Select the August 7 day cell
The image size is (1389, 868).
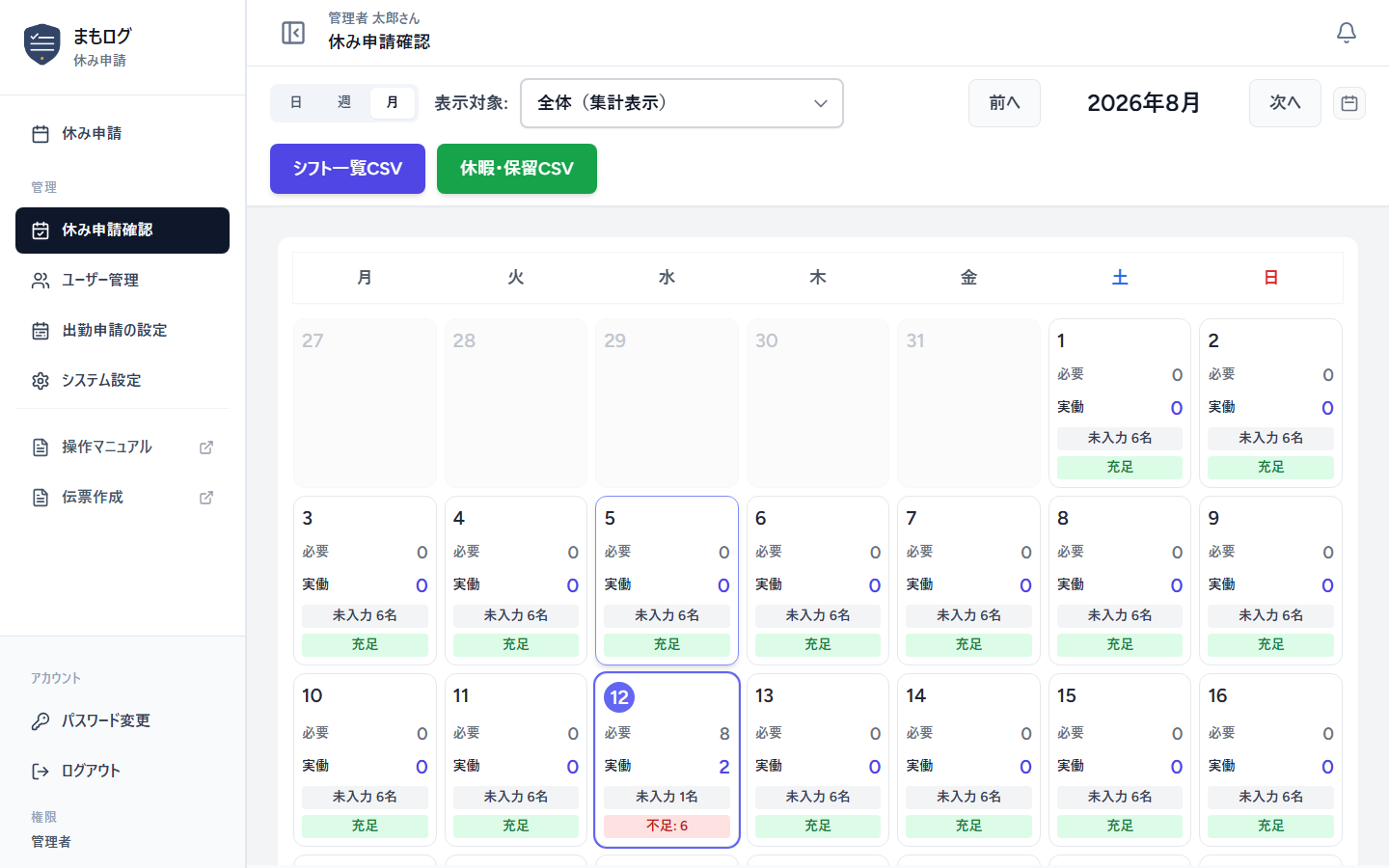click(968, 581)
